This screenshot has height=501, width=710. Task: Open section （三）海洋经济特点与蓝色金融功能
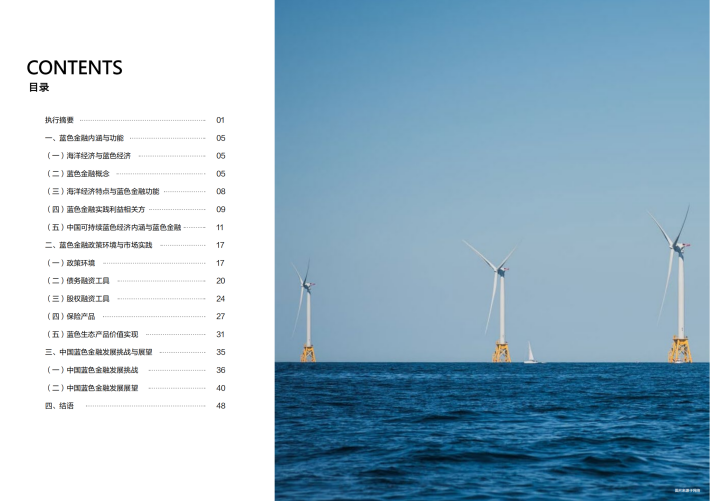point(102,192)
